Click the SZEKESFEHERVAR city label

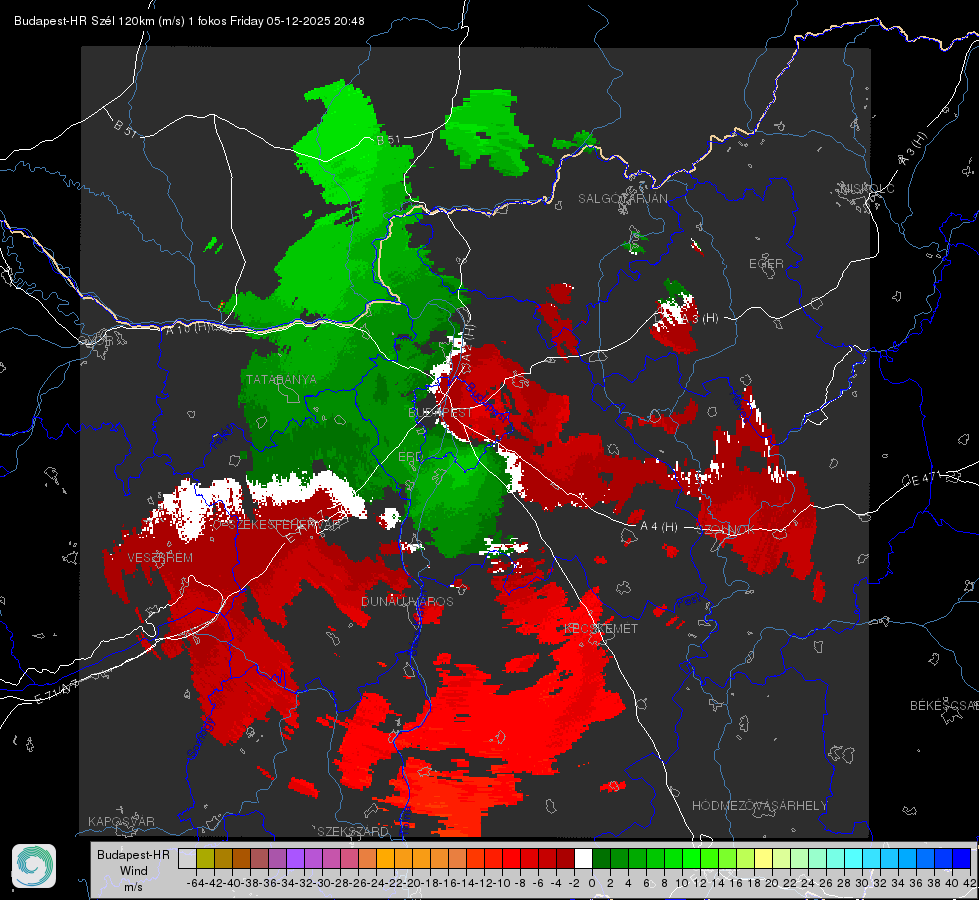coord(282,525)
